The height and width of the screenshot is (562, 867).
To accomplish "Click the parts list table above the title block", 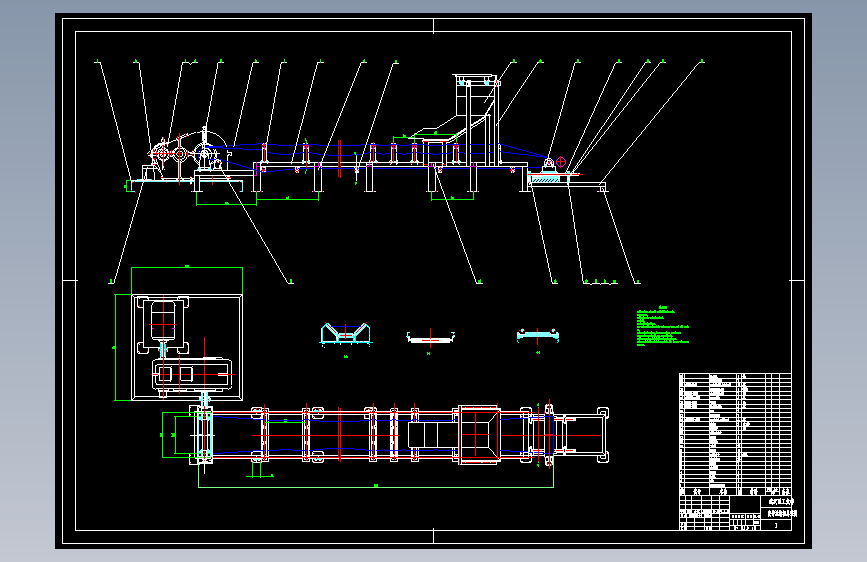I will click(735, 434).
